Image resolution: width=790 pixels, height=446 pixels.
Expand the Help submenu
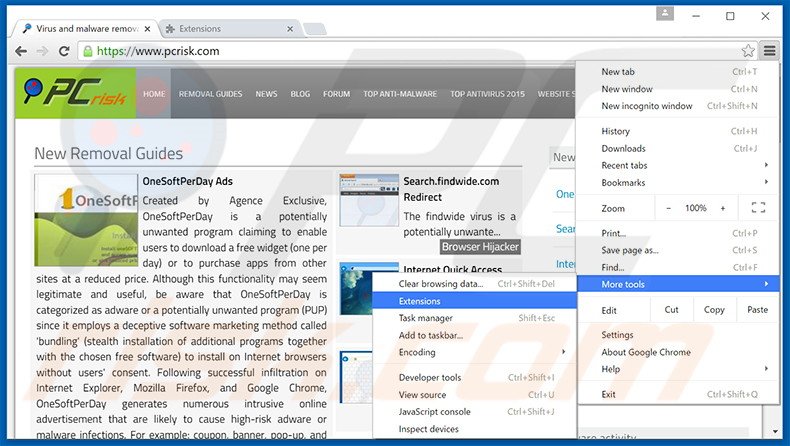click(678, 369)
